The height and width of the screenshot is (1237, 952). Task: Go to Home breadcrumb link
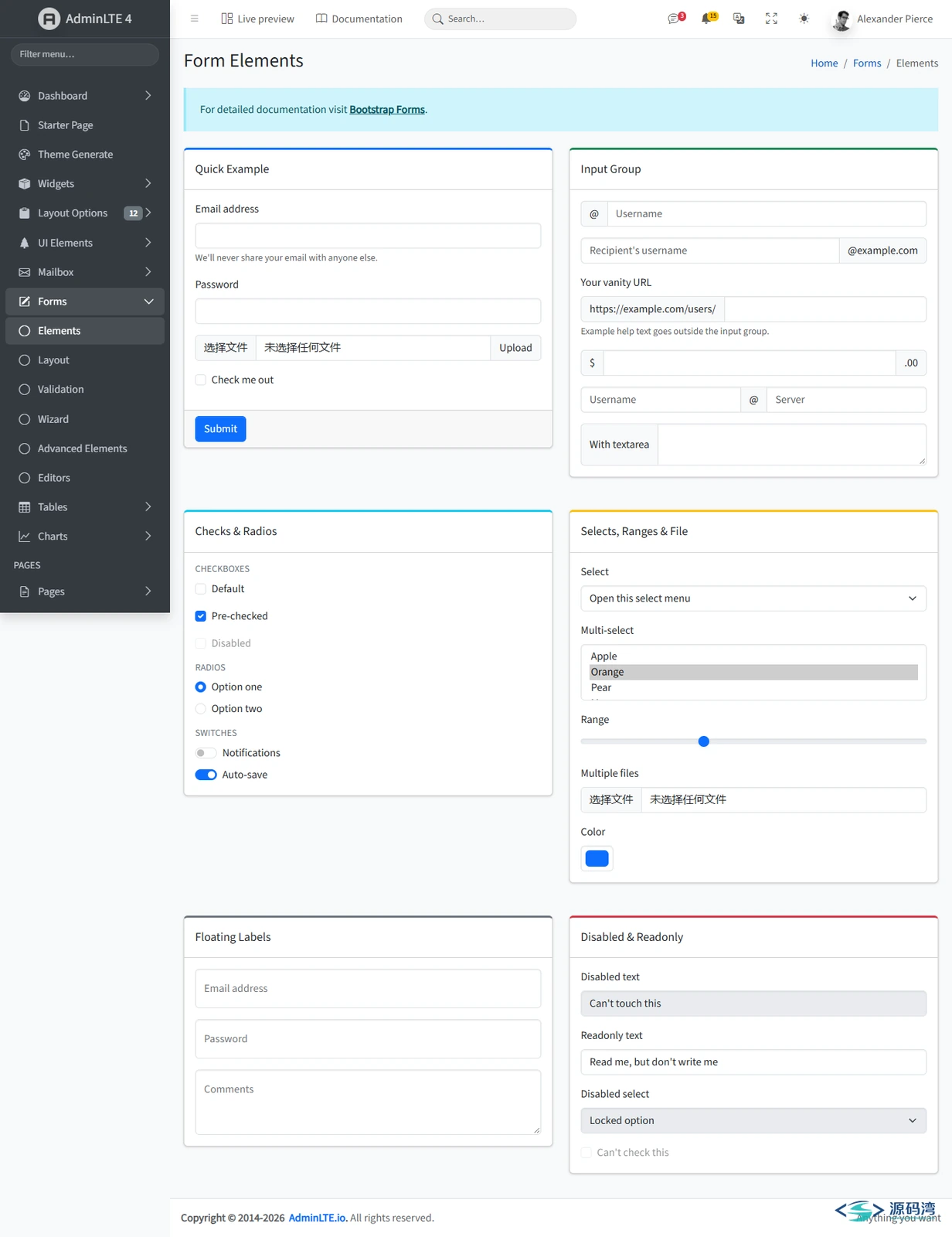coord(824,63)
